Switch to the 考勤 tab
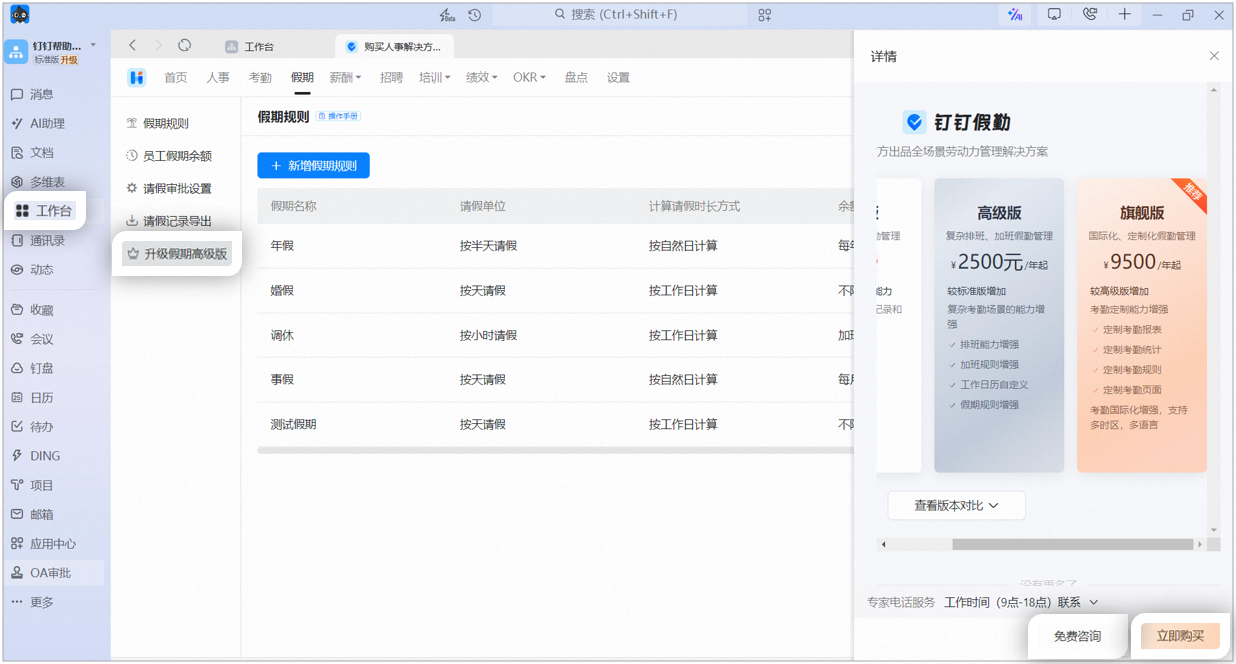This screenshot has width=1236, height=664. [260, 77]
